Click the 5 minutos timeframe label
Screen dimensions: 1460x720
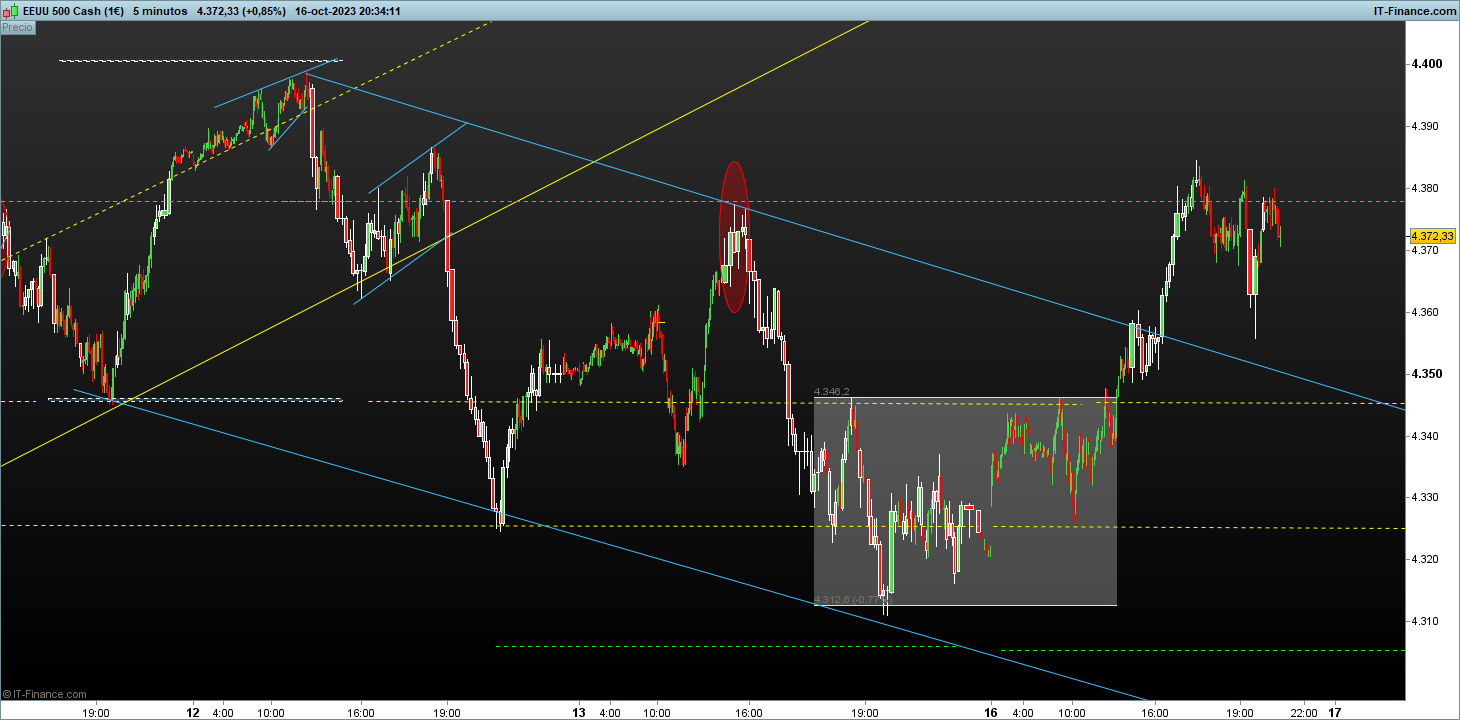(160, 11)
